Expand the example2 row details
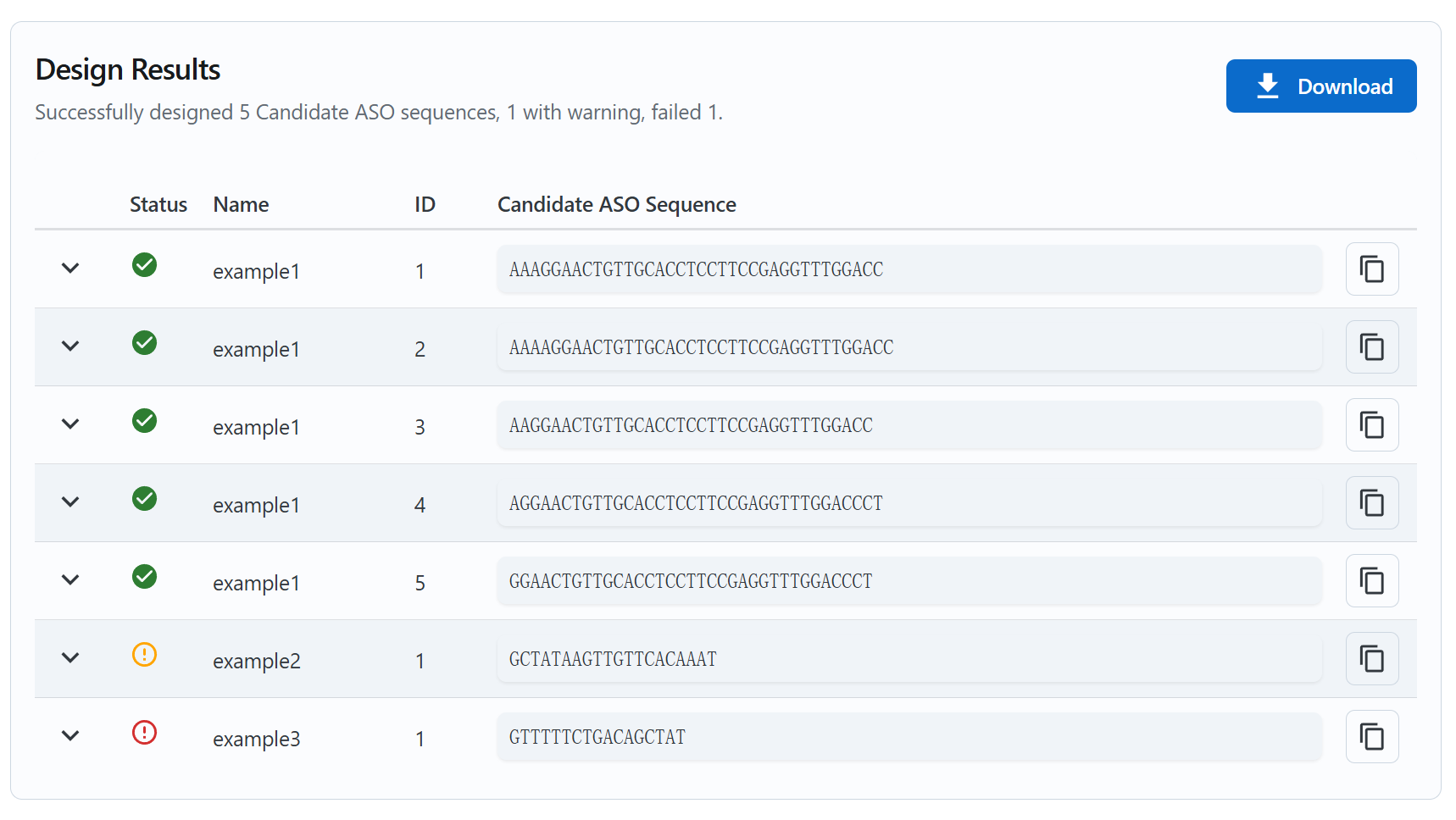Viewport: 1456px width, 820px height. (x=70, y=658)
